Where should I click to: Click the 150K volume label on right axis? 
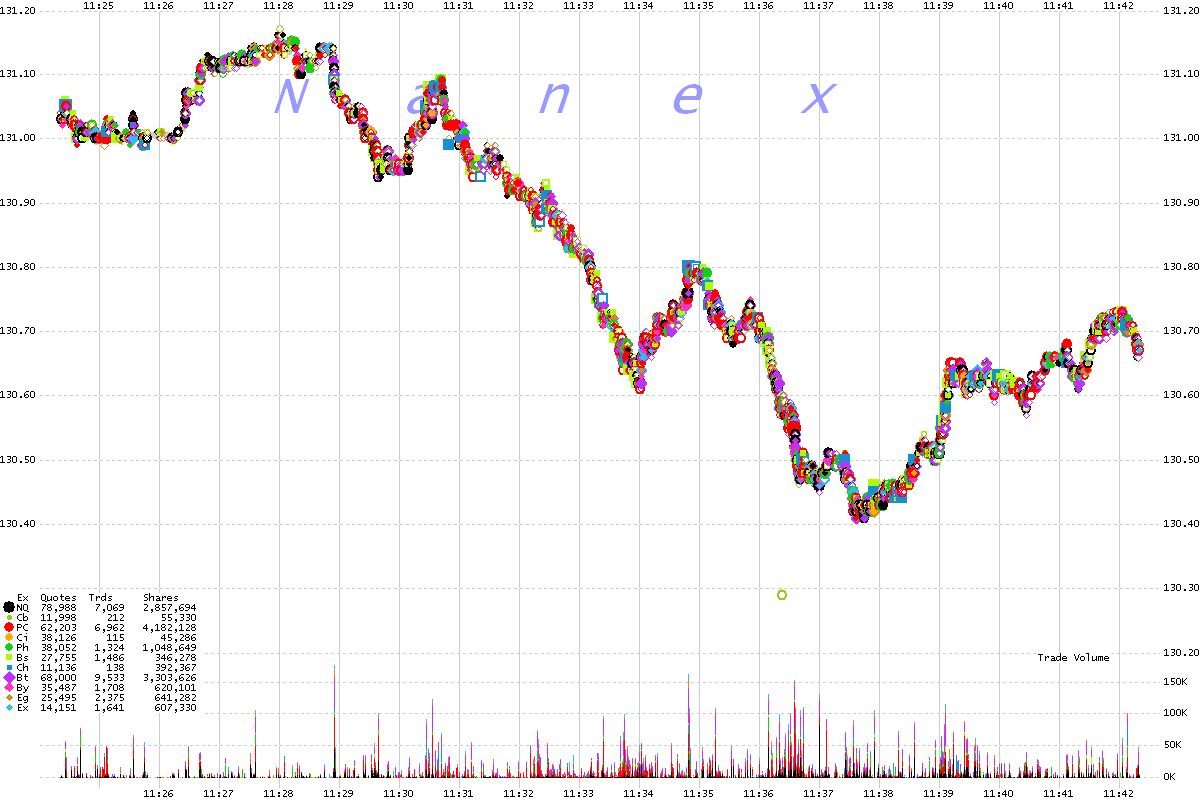point(1174,682)
